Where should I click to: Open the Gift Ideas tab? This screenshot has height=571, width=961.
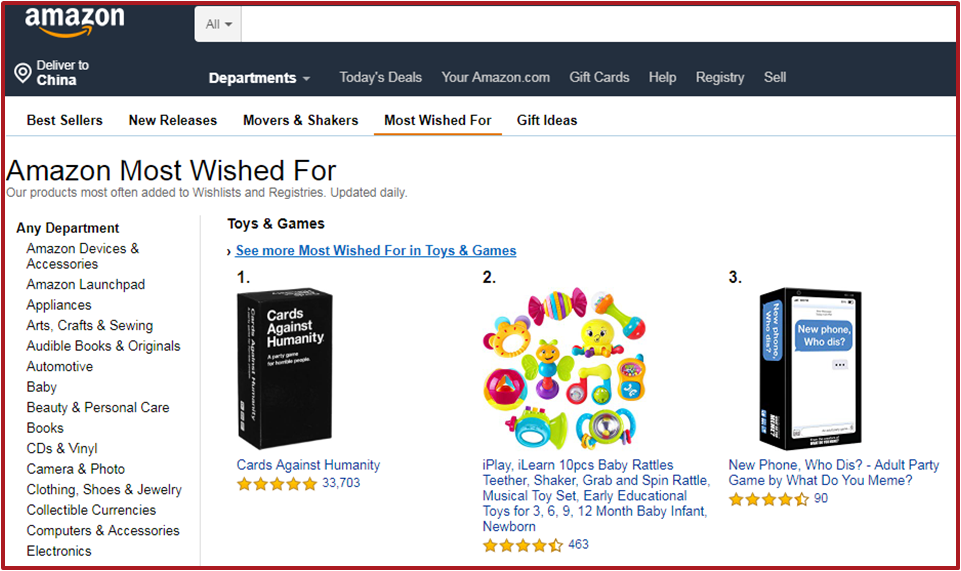tap(547, 120)
